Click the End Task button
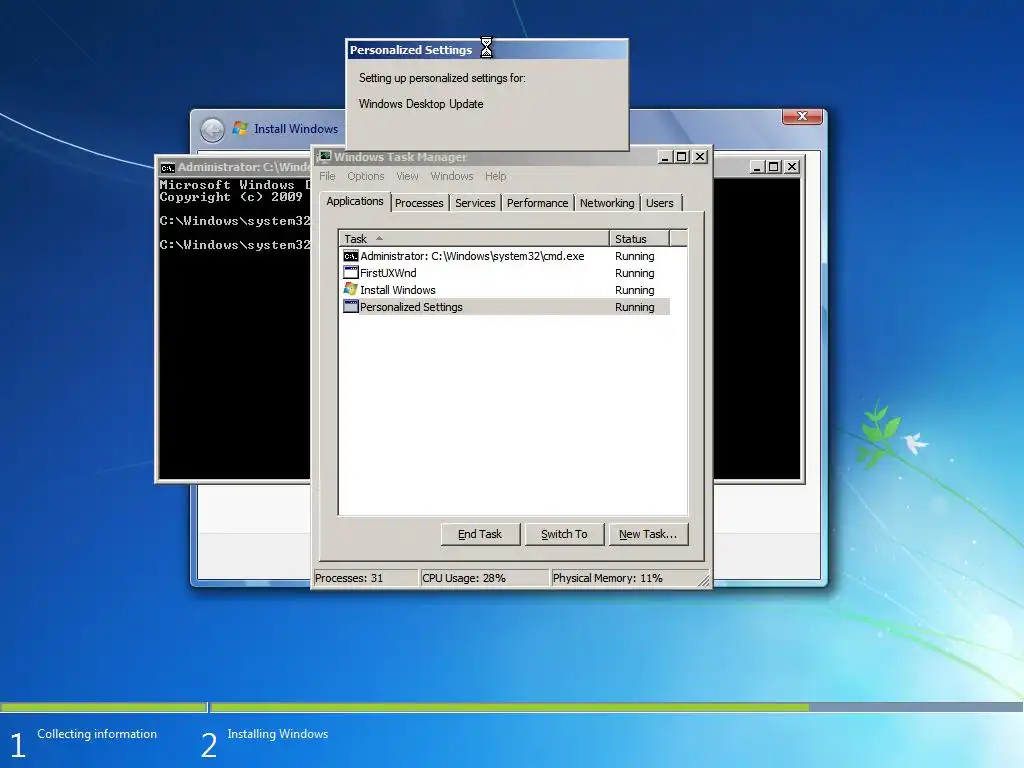1024x768 pixels. (480, 534)
